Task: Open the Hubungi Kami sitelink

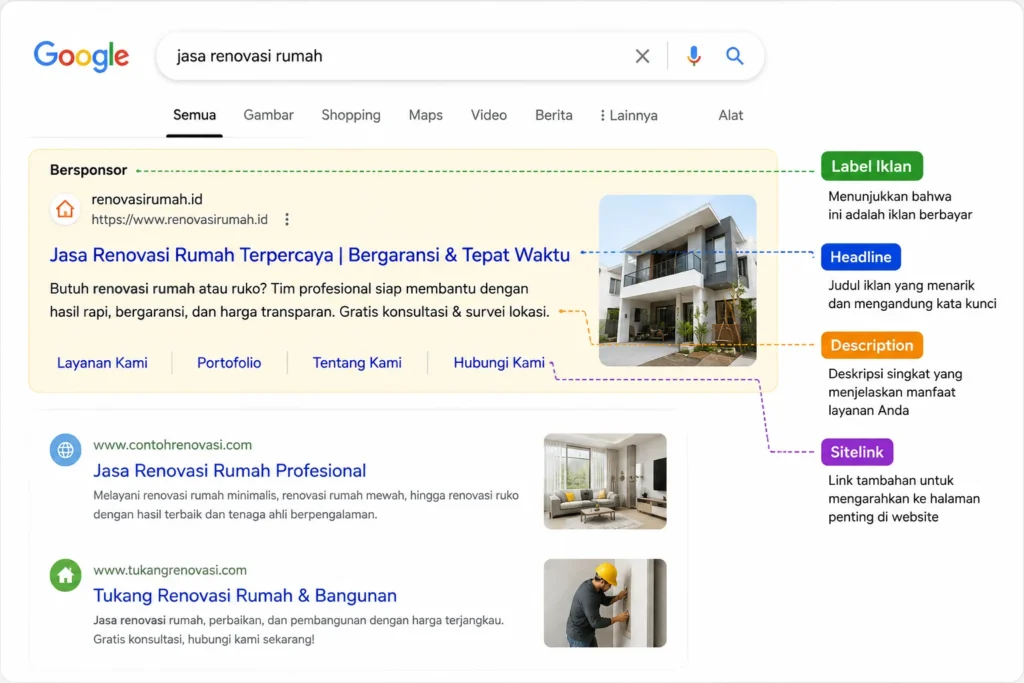Action: (x=499, y=362)
